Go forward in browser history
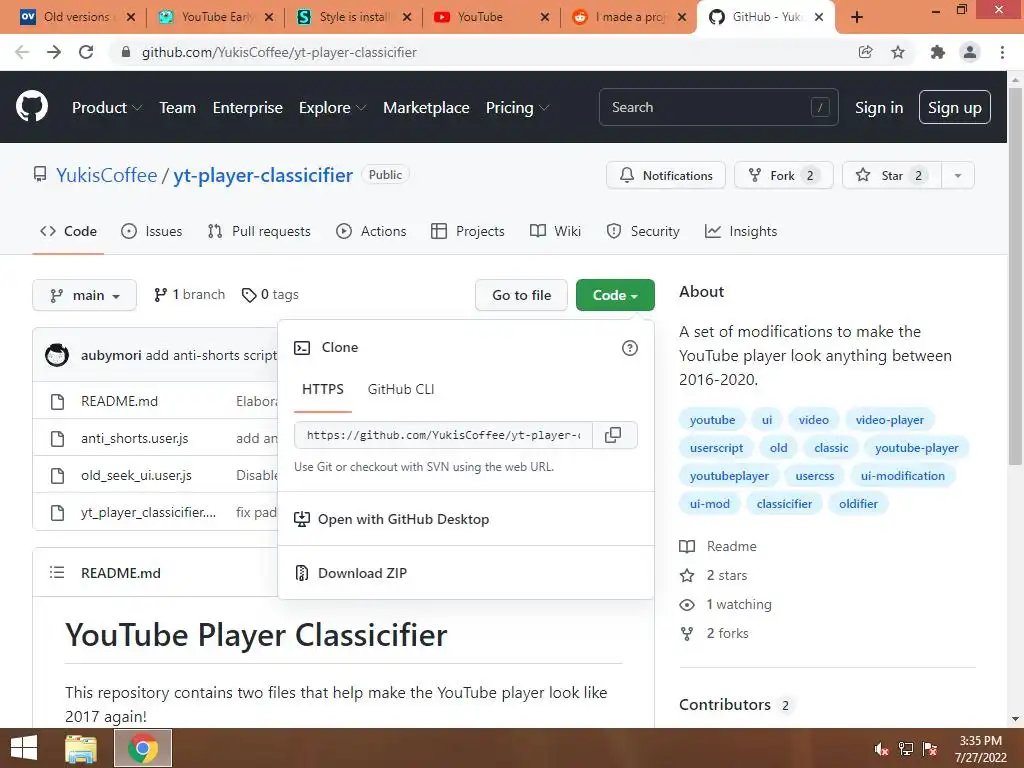 pyautogui.click(x=54, y=52)
